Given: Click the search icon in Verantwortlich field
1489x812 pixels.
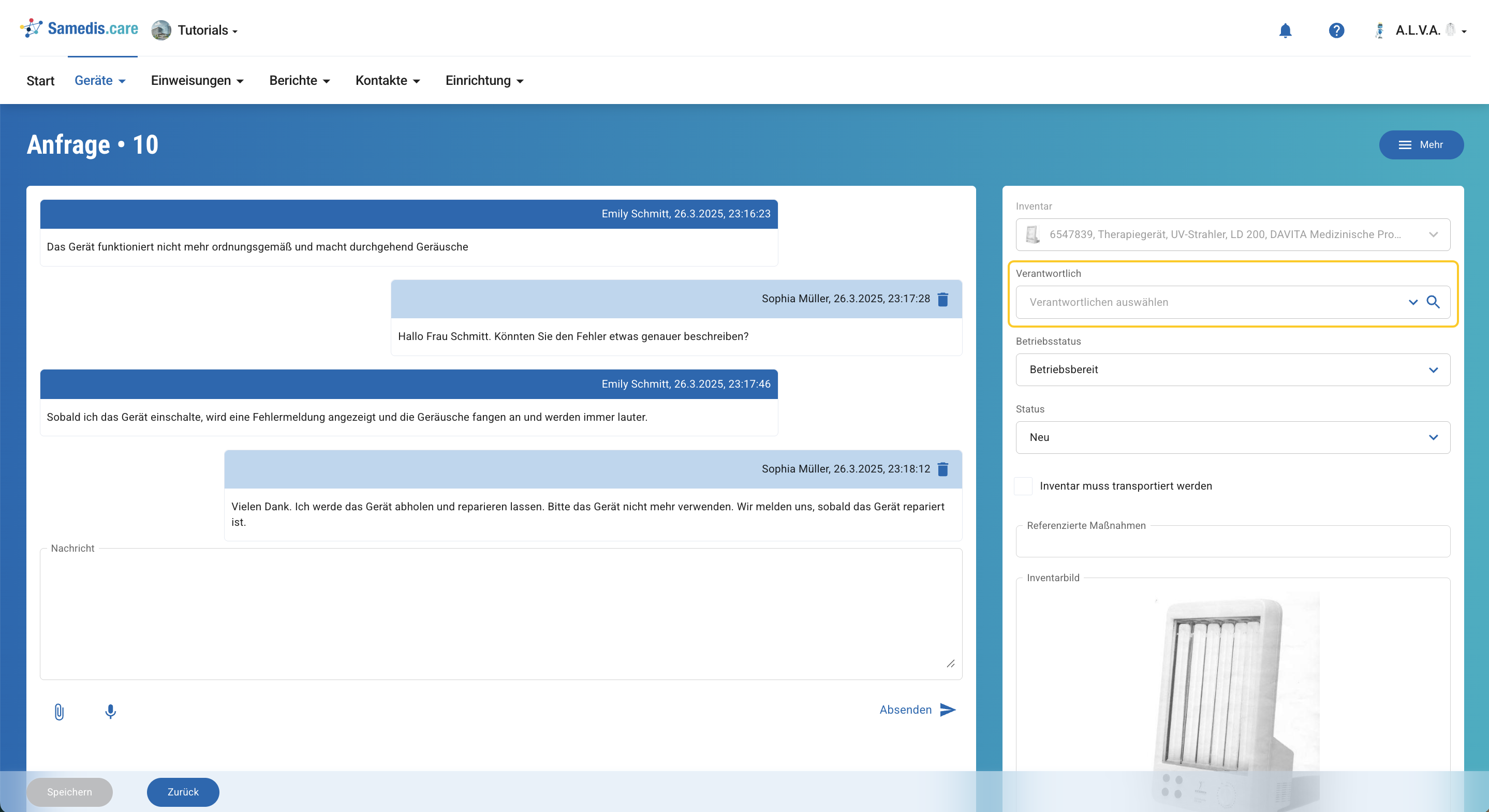Looking at the screenshot, I should point(1433,302).
